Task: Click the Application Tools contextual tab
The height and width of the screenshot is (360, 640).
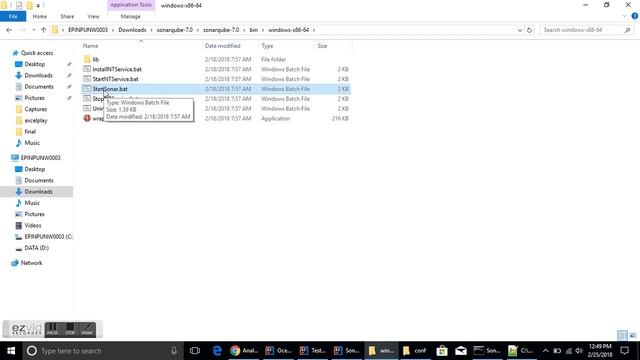Action: (x=131, y=5)
